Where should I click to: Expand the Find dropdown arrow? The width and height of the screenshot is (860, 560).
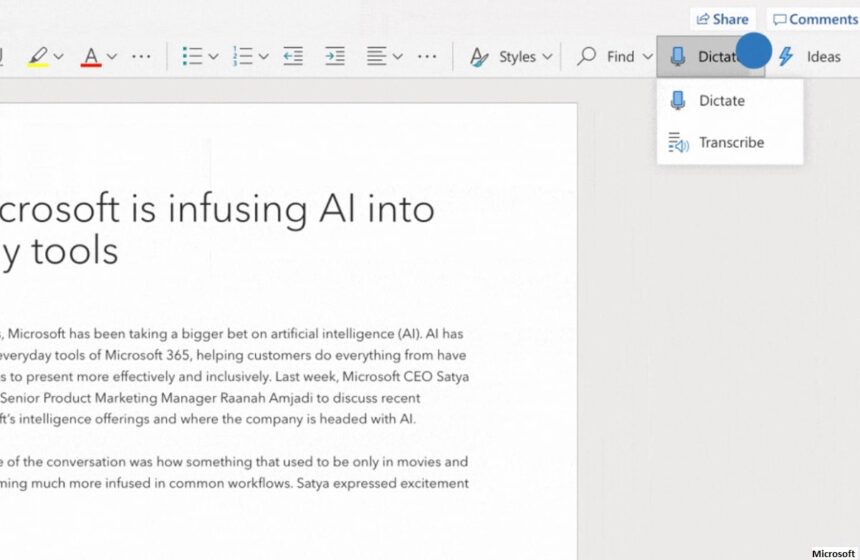pyautogui.click(x=648, y=56)
